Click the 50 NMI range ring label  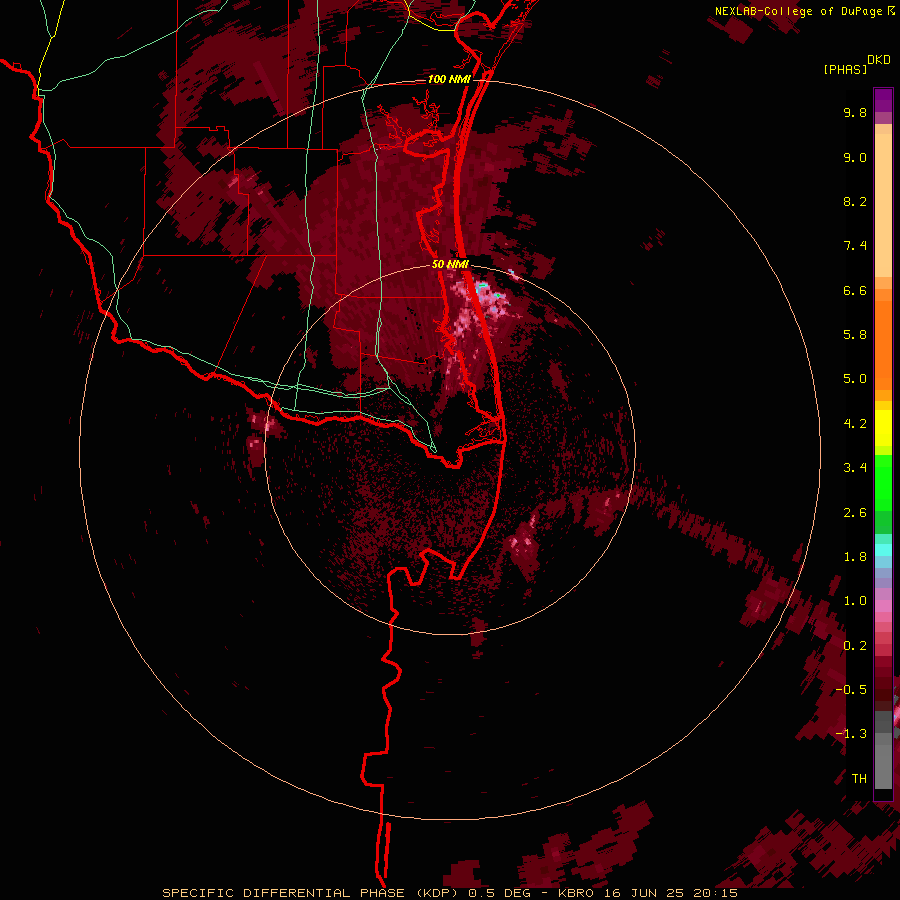click(x=450, y=264)
